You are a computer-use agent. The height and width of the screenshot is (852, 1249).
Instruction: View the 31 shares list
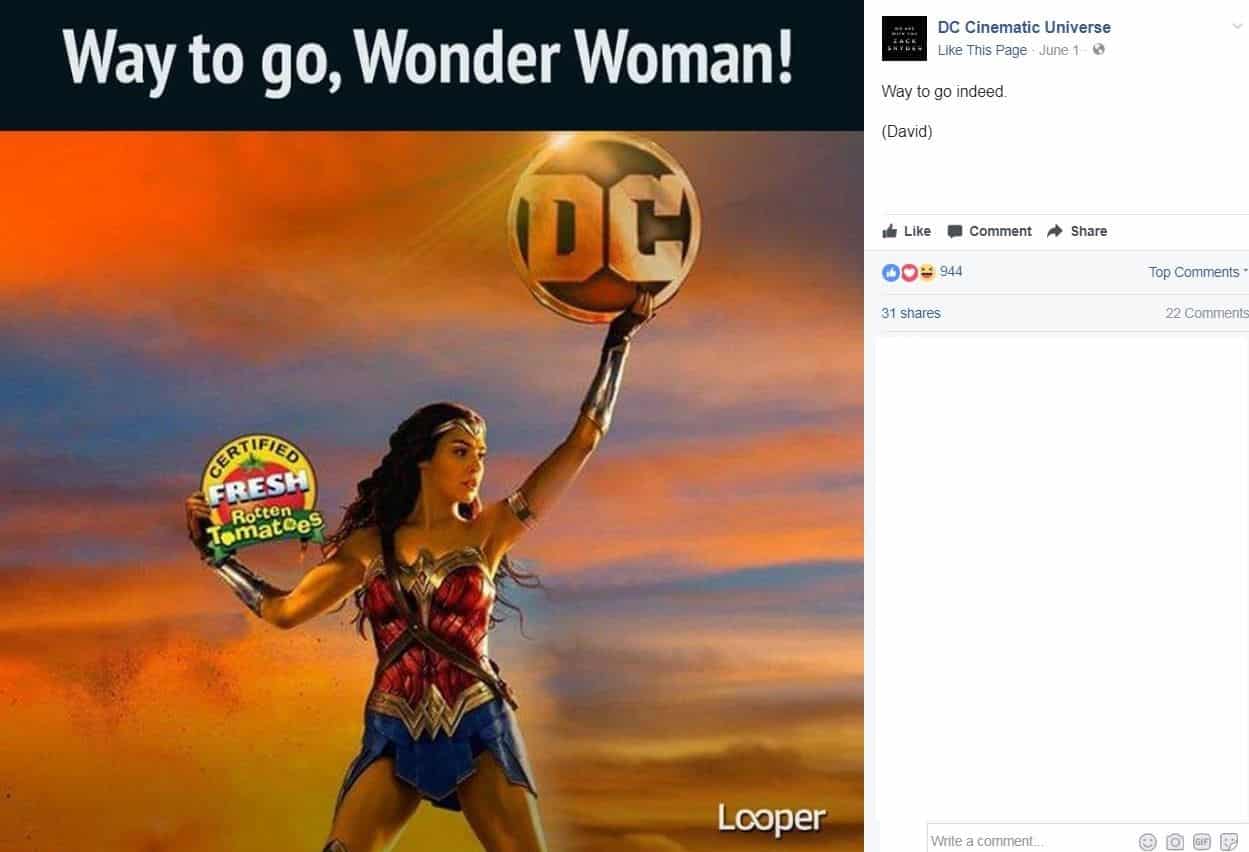tap(911, 313)
